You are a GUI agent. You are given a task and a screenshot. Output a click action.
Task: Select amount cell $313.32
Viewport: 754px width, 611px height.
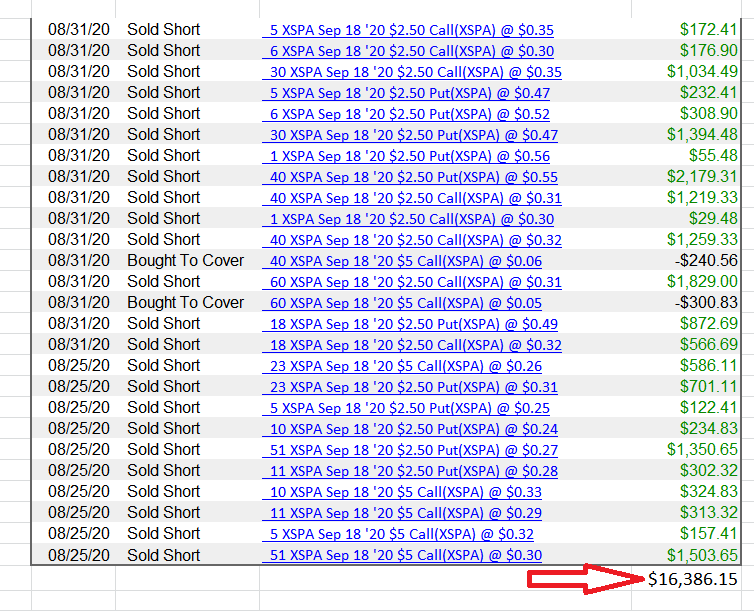click(708, 512)
